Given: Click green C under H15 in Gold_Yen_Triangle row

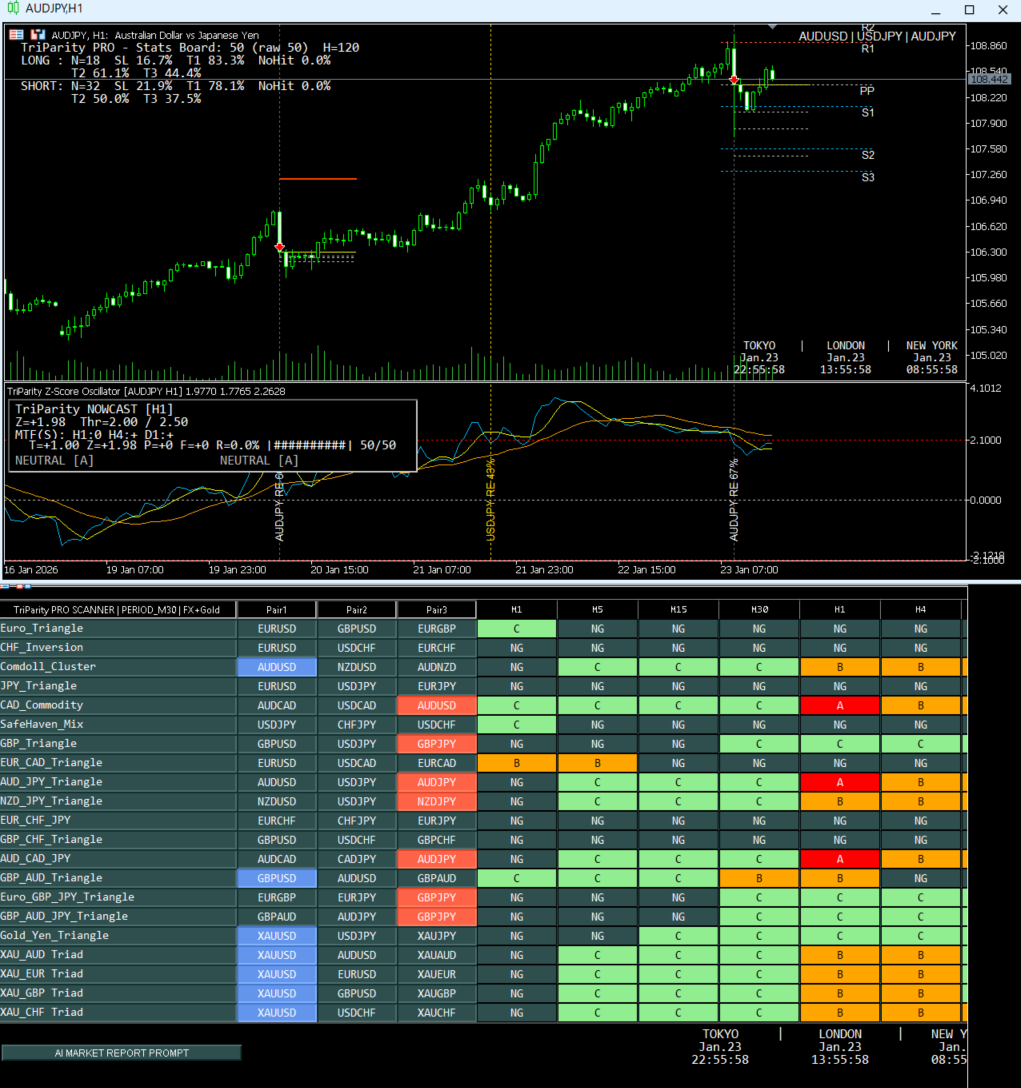Looking at the screenshot, I should tap(678, 935).
